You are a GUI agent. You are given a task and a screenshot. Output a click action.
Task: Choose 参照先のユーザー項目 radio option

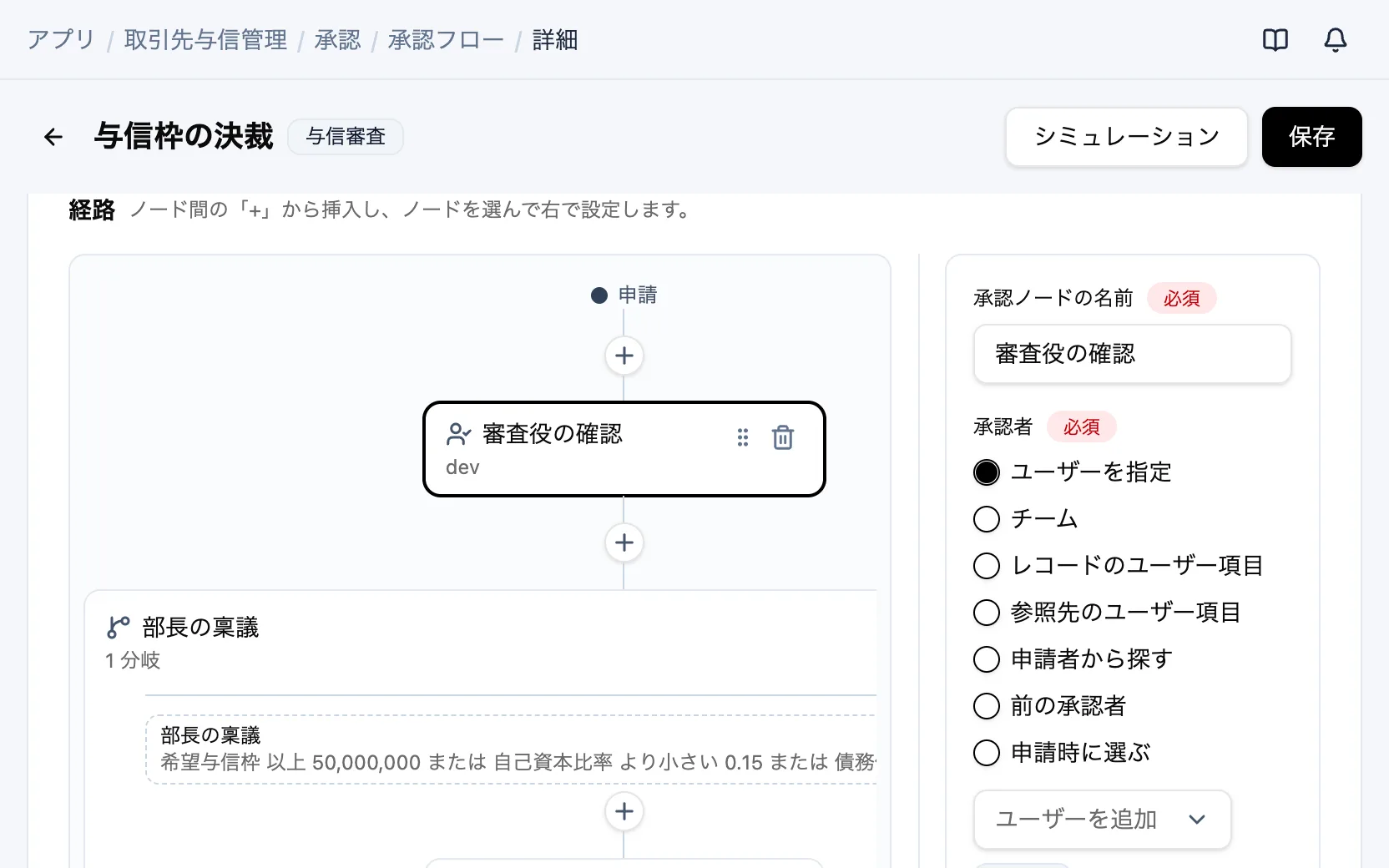(x=987, y=613)
